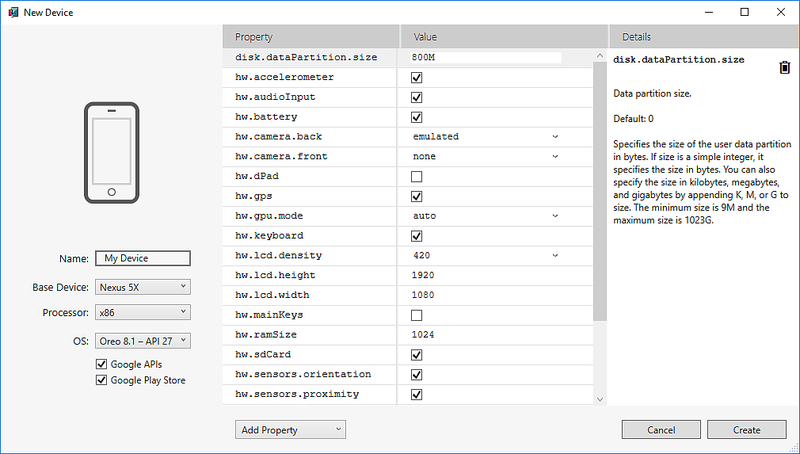Open the OS Oreo 8.1 dropdown
This screenshot has height=454, width=800.
click(x=142, y=340)
